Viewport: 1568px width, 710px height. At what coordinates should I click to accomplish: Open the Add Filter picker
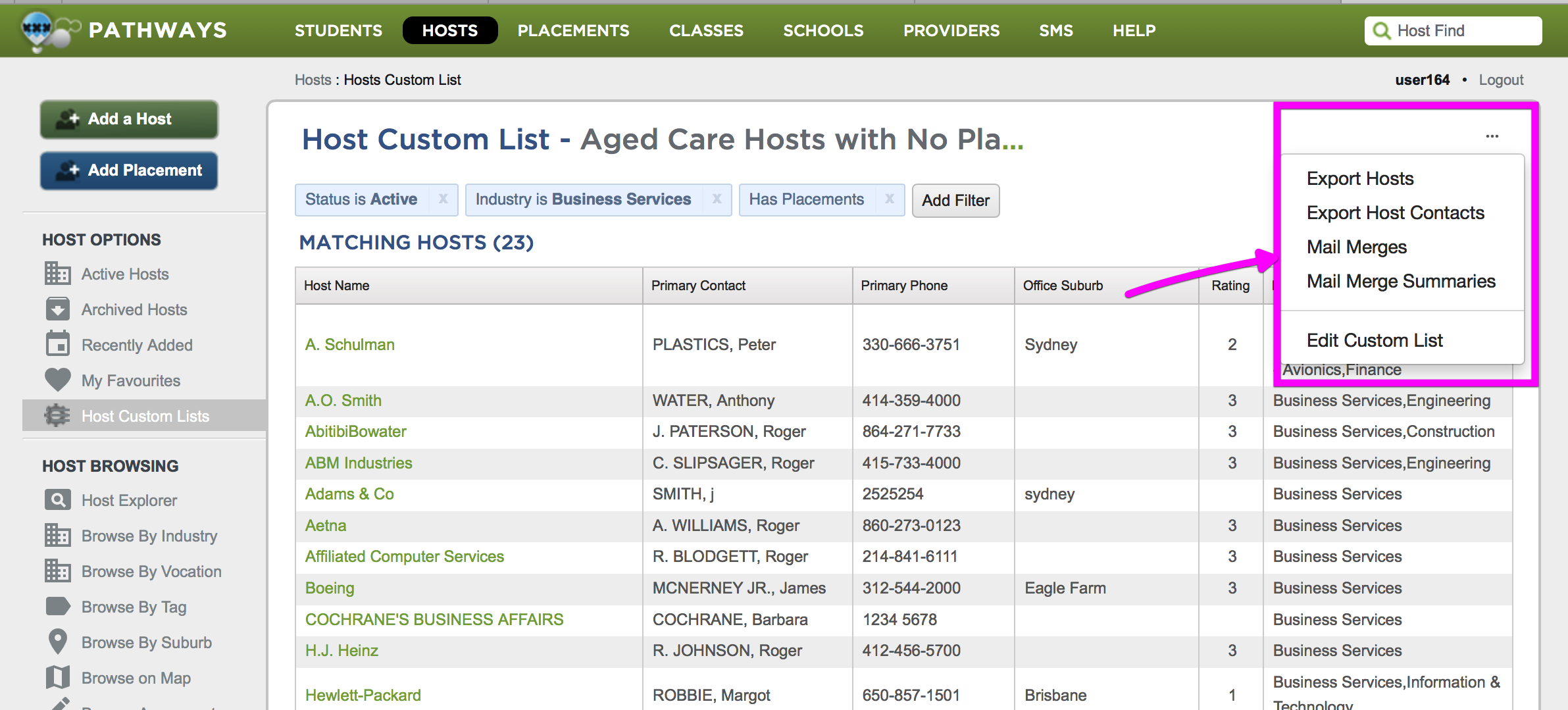pyautogui.click(x=955, y=201)
